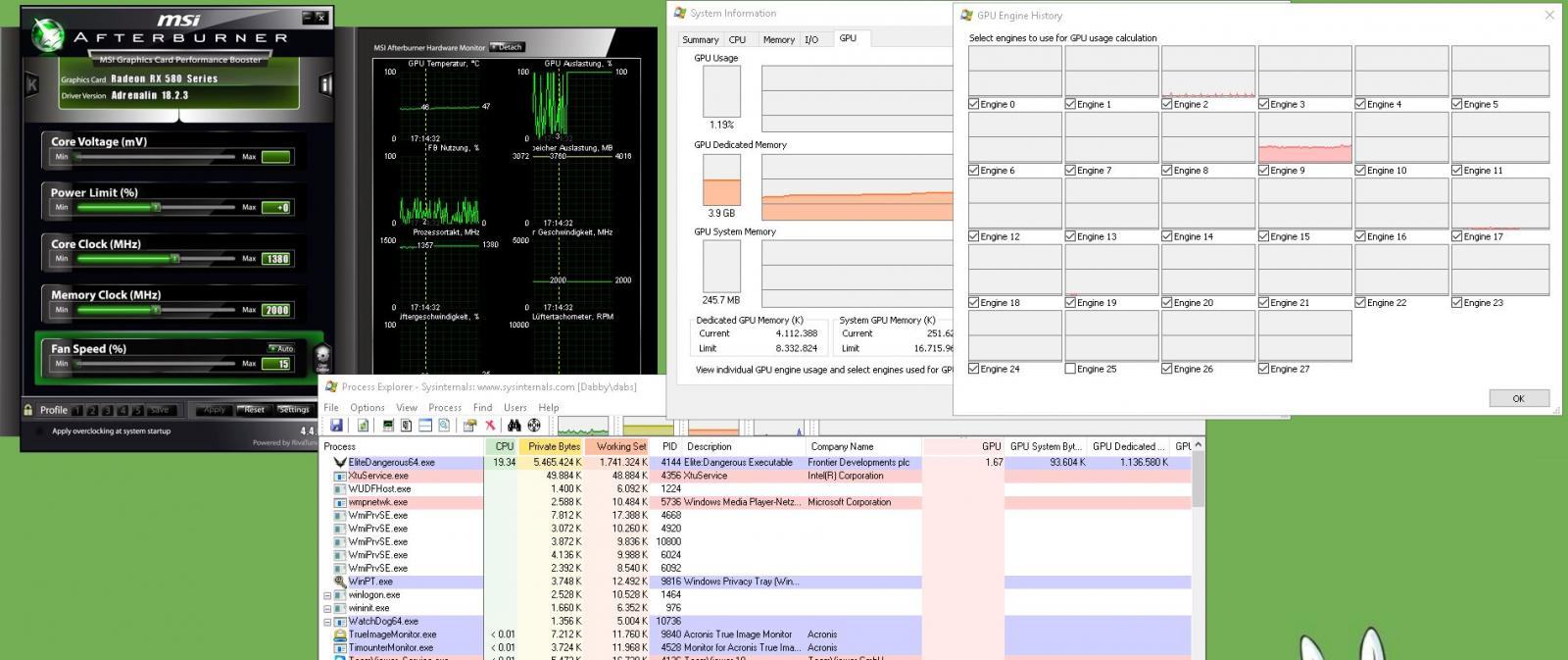Click the Core Clock value field 1380
This screenshot has width=1568, height=660.
point(276,259)
